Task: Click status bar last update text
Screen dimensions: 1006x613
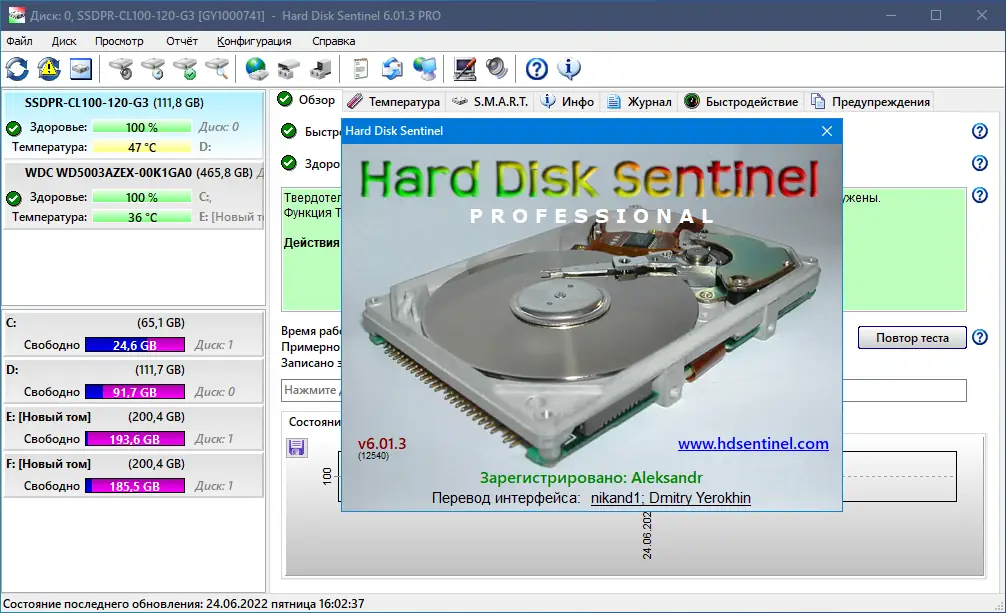Action: (x=183, y=604)
